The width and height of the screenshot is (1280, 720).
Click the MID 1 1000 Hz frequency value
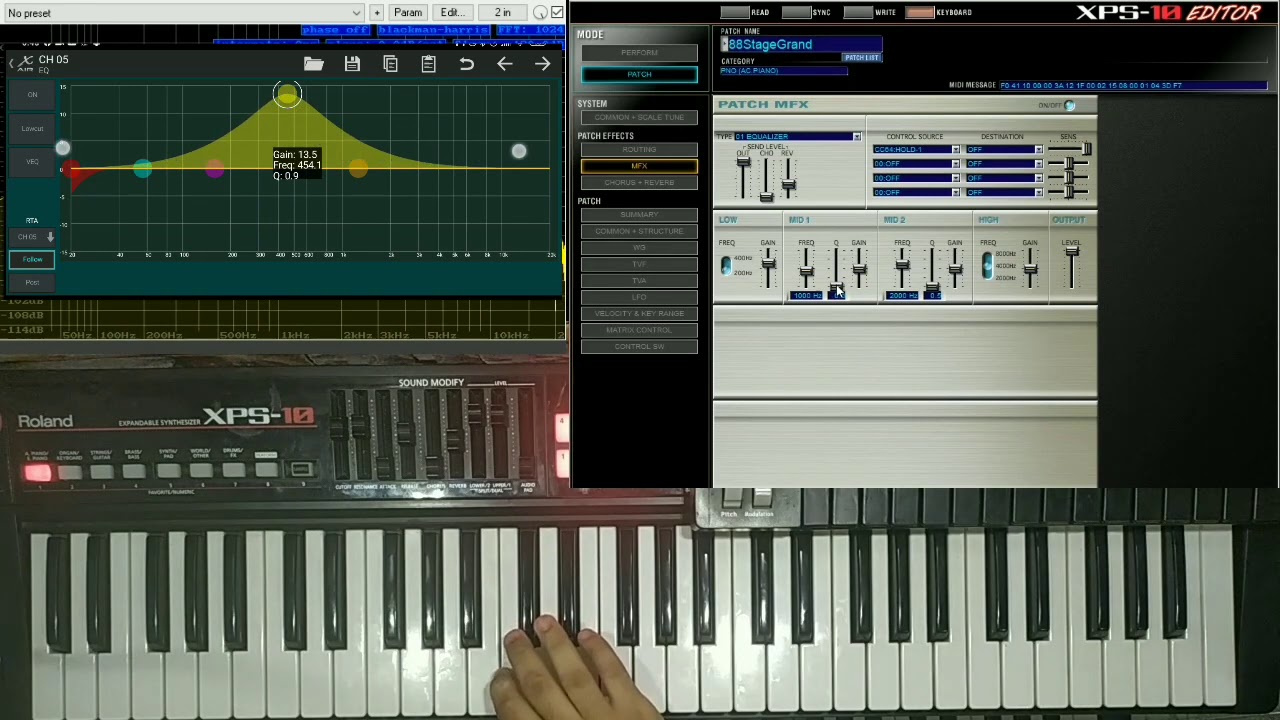click(806, 296)
